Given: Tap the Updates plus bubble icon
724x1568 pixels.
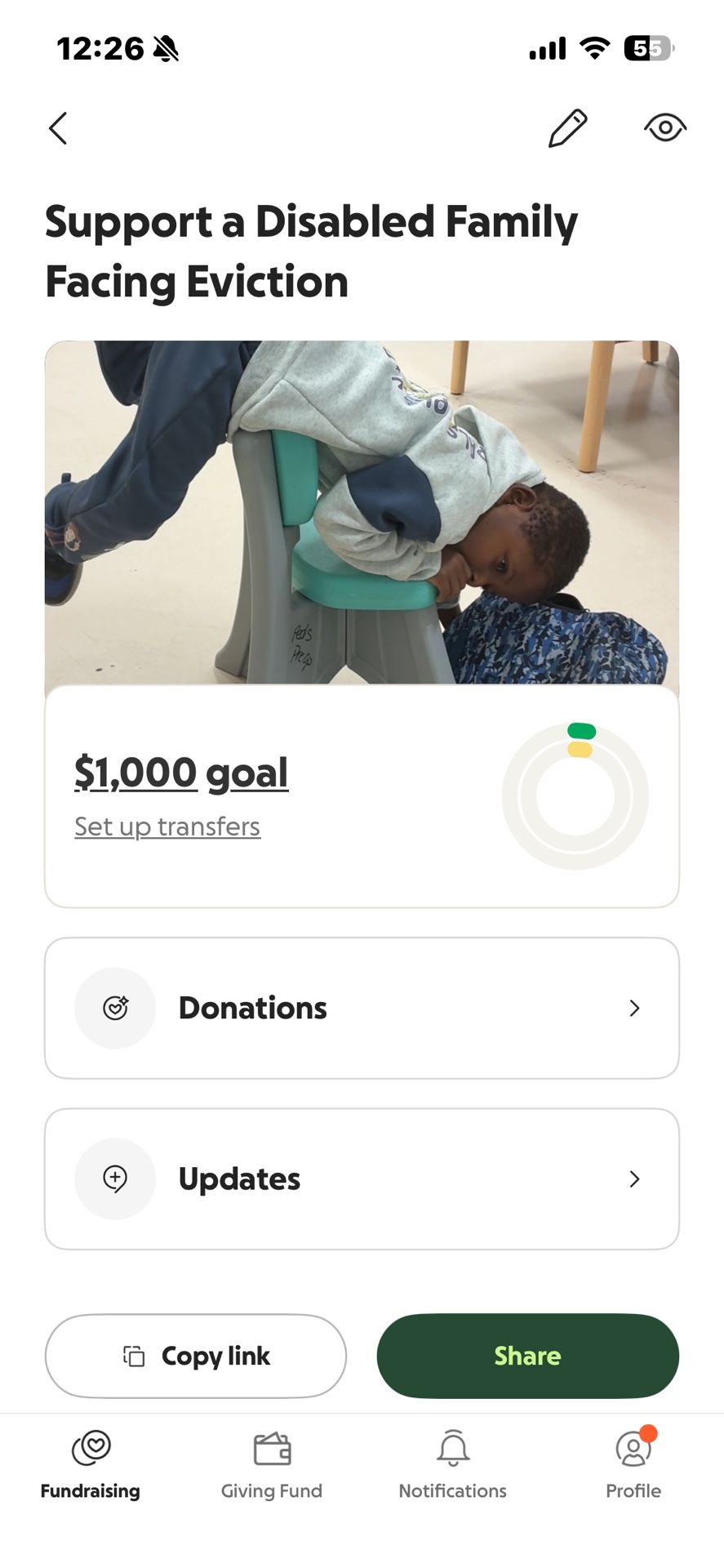Looking at the screenshot, I should click(x=115, y=1178).
